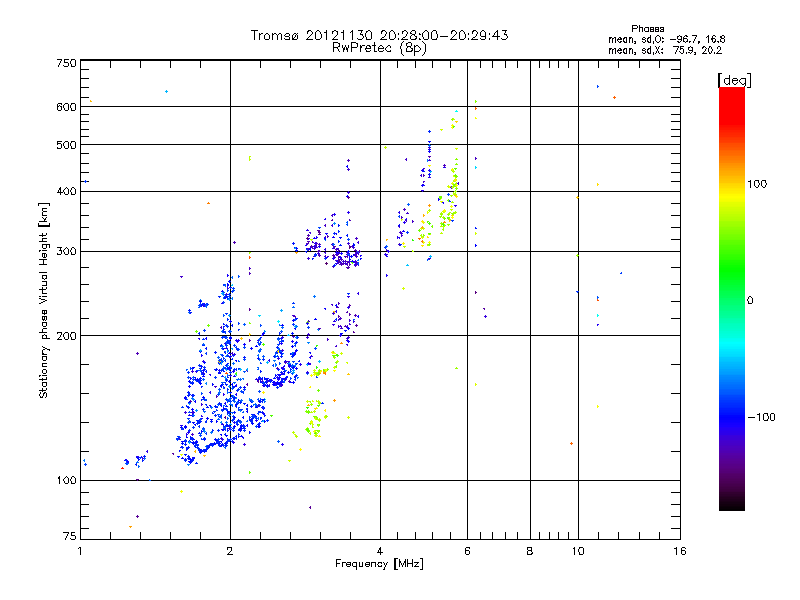Click the plot title 'Tromsø 20121130 20:28:00-20:29:43'
The image size is (800, 600).
click(x=379, y=35)
